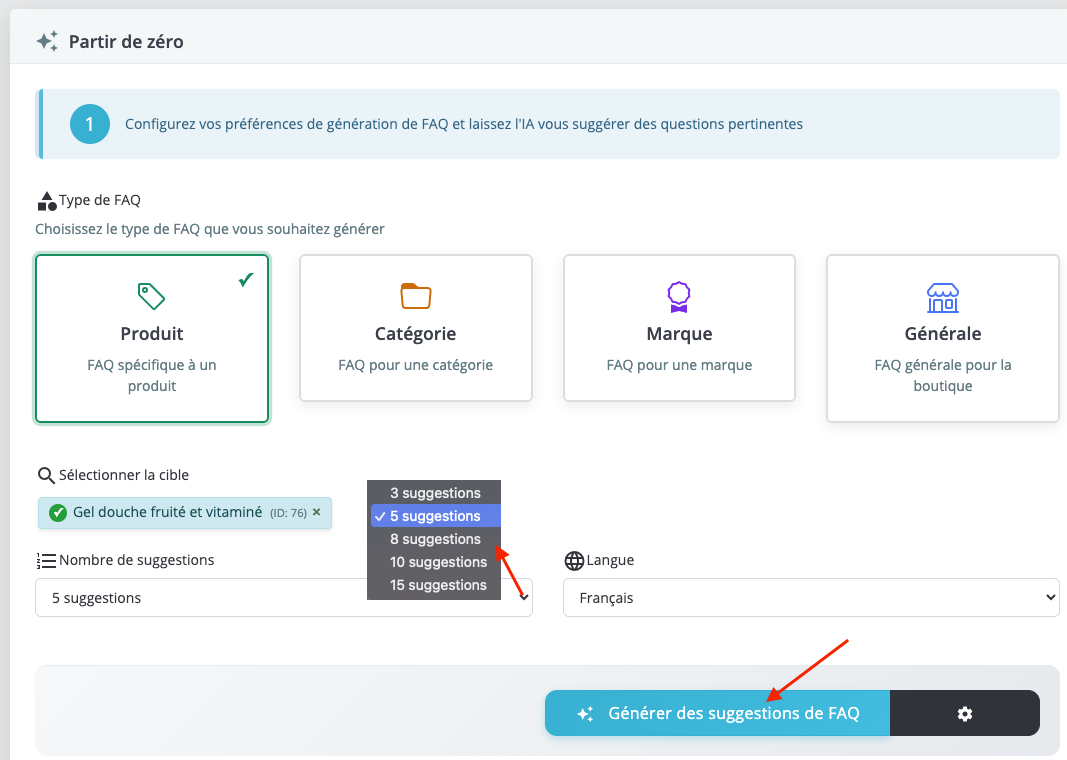Click the tag icon in Produit card
The height and width of the screenshot is (760, 1067).
[151, 296]
